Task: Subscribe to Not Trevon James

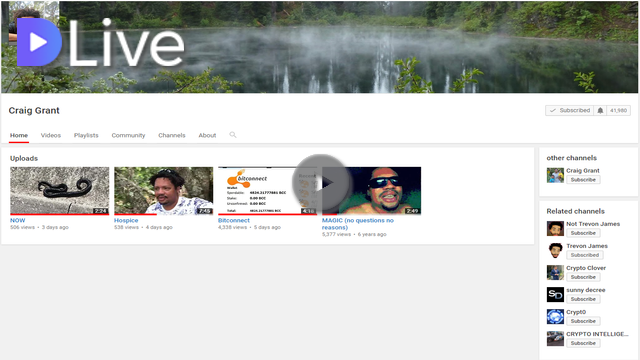Action: tap(583, 233)
